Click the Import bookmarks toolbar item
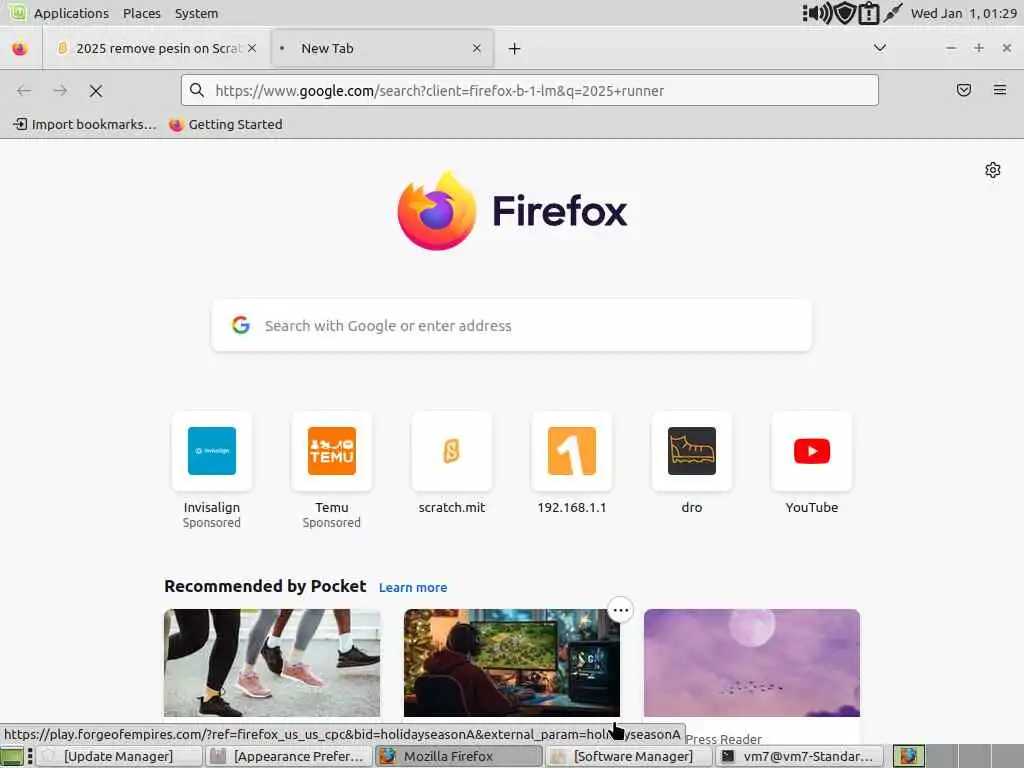Viewport: 1024px width, 768px height. 85,124
